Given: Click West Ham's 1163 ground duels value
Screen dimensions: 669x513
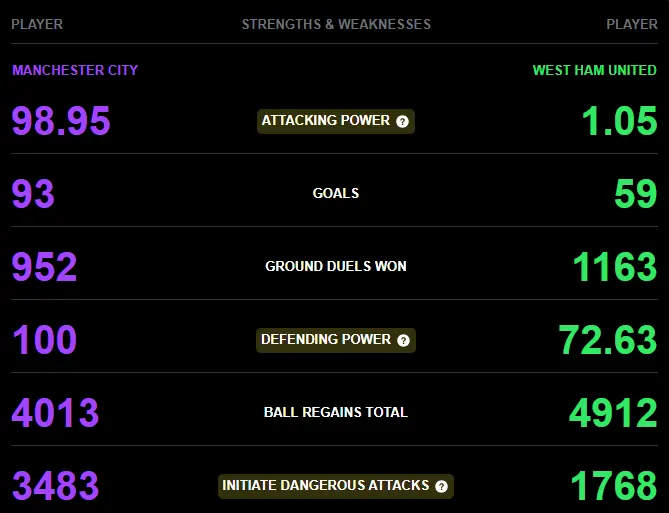Looking at the screenshot, I should point(615,267).
